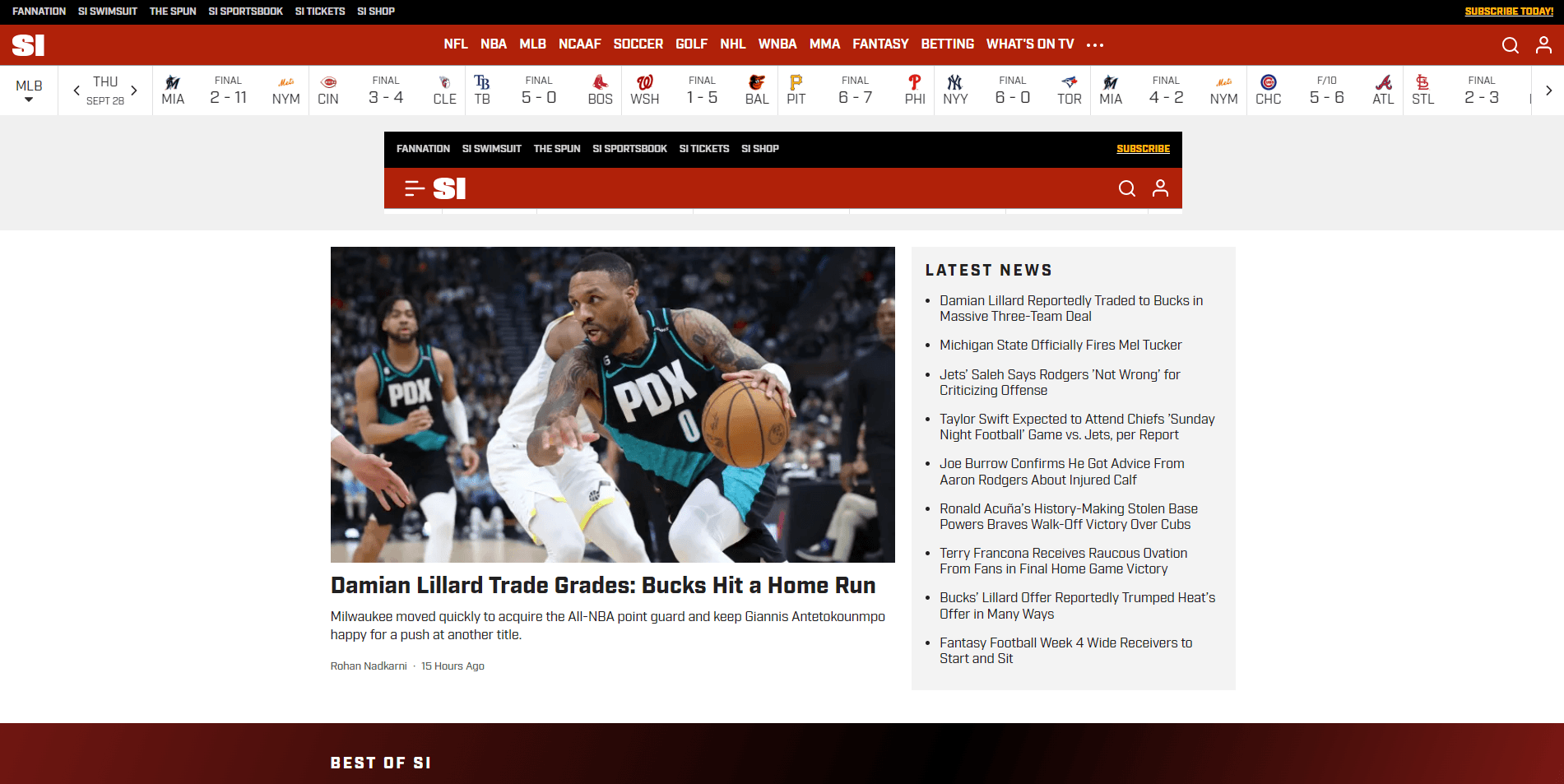Screen dimensions: 1564x784
Task: Open SI SPORTSBOOK in top black bar
Action: pyautogui.click(x=245, y=12)
